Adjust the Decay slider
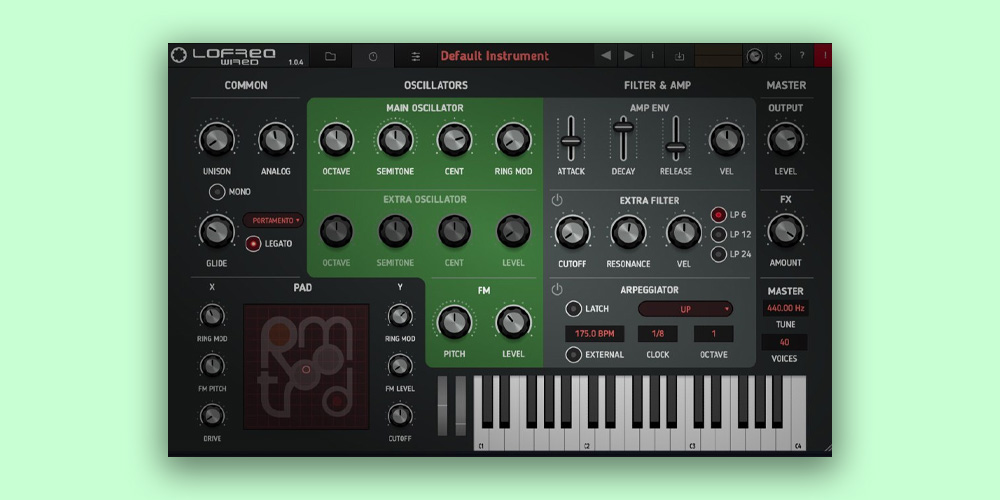This screenshot has width=1000, height=500. point(623,126)
